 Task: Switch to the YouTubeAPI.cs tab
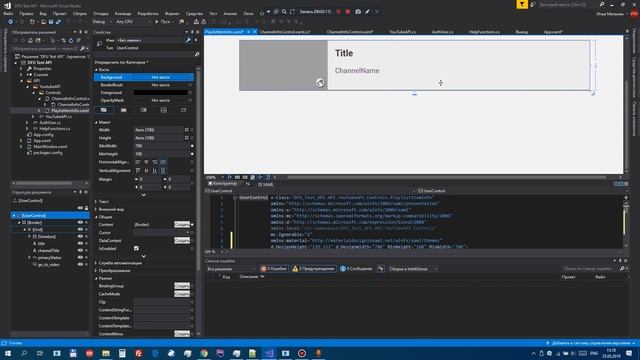coord(402,31)
